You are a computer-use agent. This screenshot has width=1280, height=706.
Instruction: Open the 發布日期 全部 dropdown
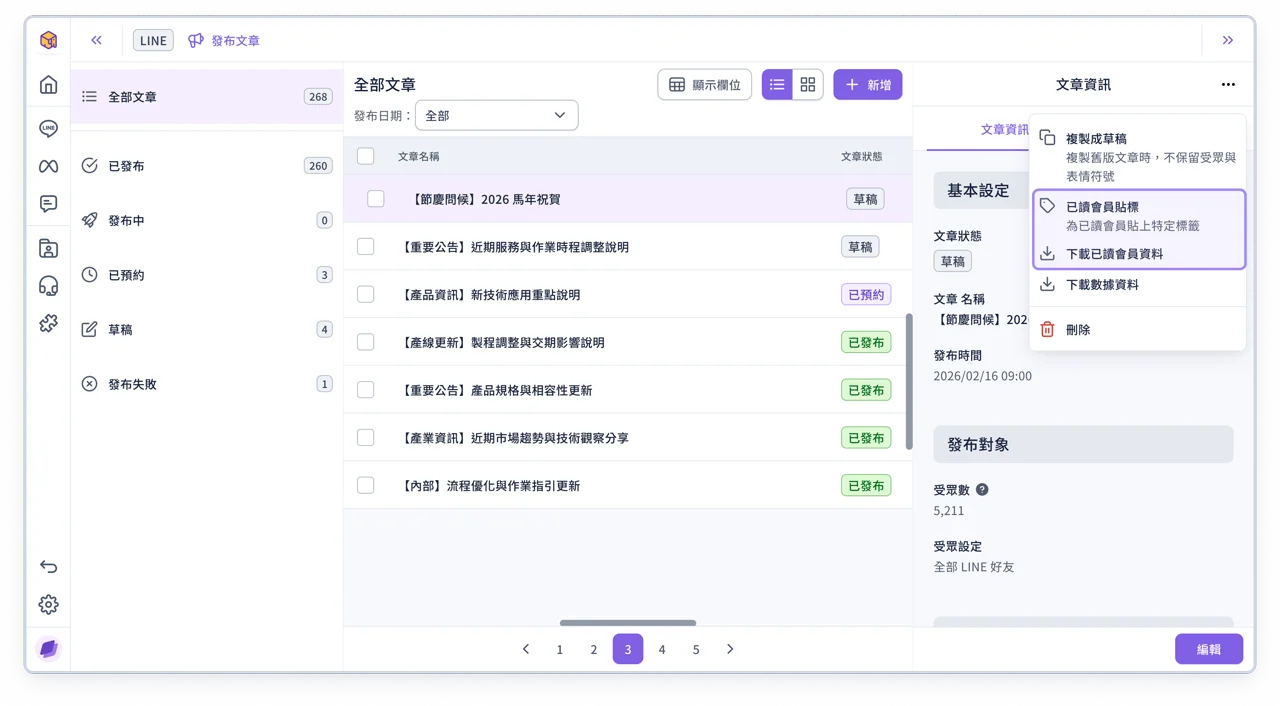pos(497,115)
